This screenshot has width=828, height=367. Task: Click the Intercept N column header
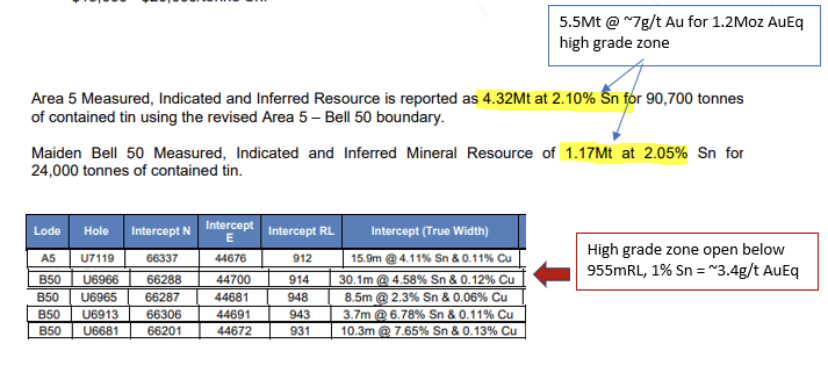tap(161, 231)
